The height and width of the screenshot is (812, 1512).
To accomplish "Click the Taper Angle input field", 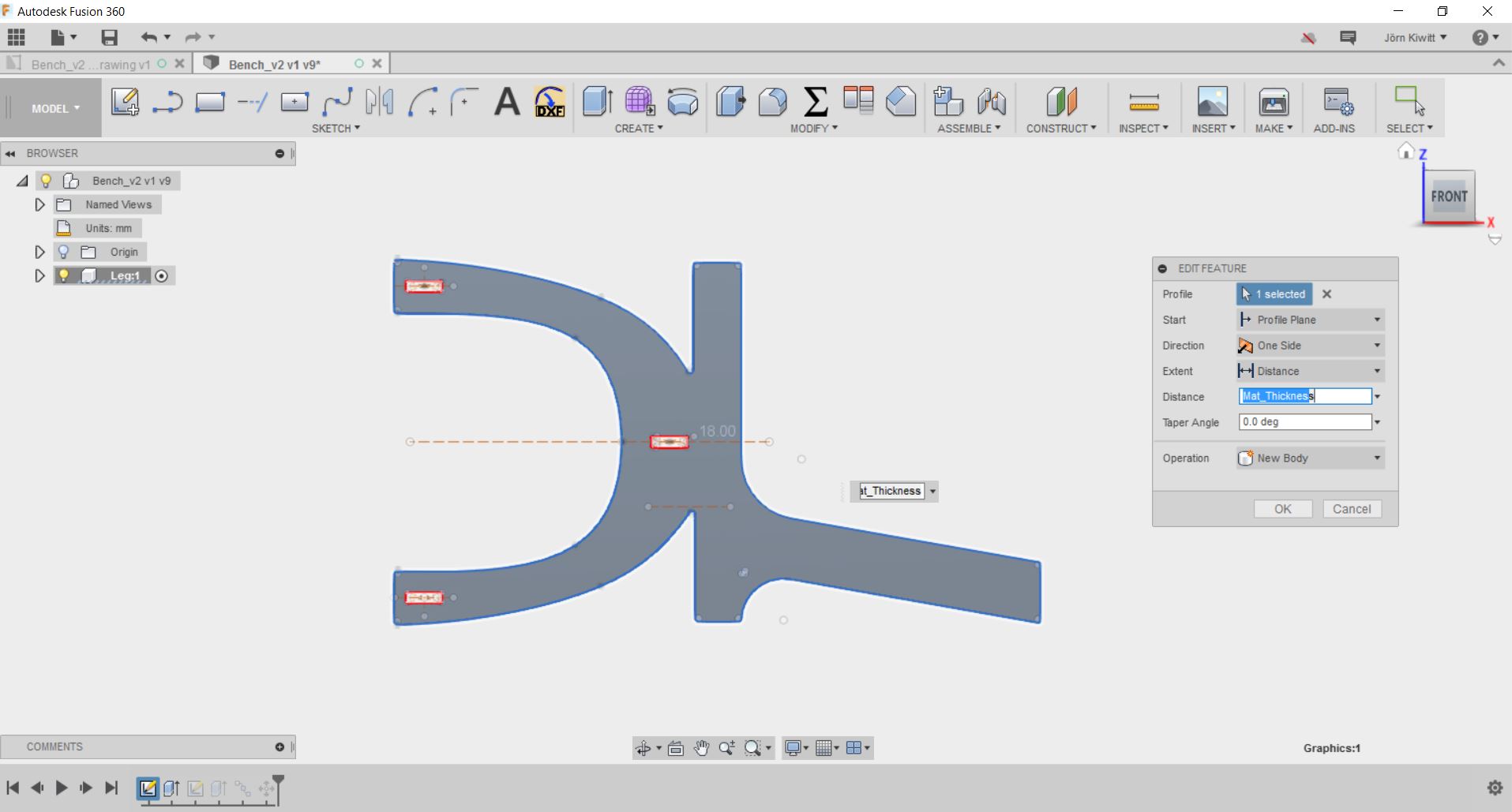I will coord(1304,422).
